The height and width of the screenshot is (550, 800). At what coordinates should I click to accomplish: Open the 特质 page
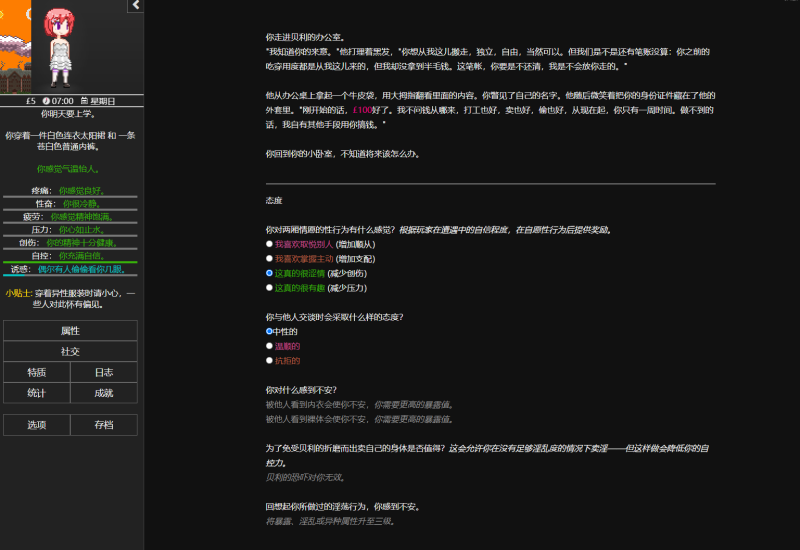click(x=37, y=372)
